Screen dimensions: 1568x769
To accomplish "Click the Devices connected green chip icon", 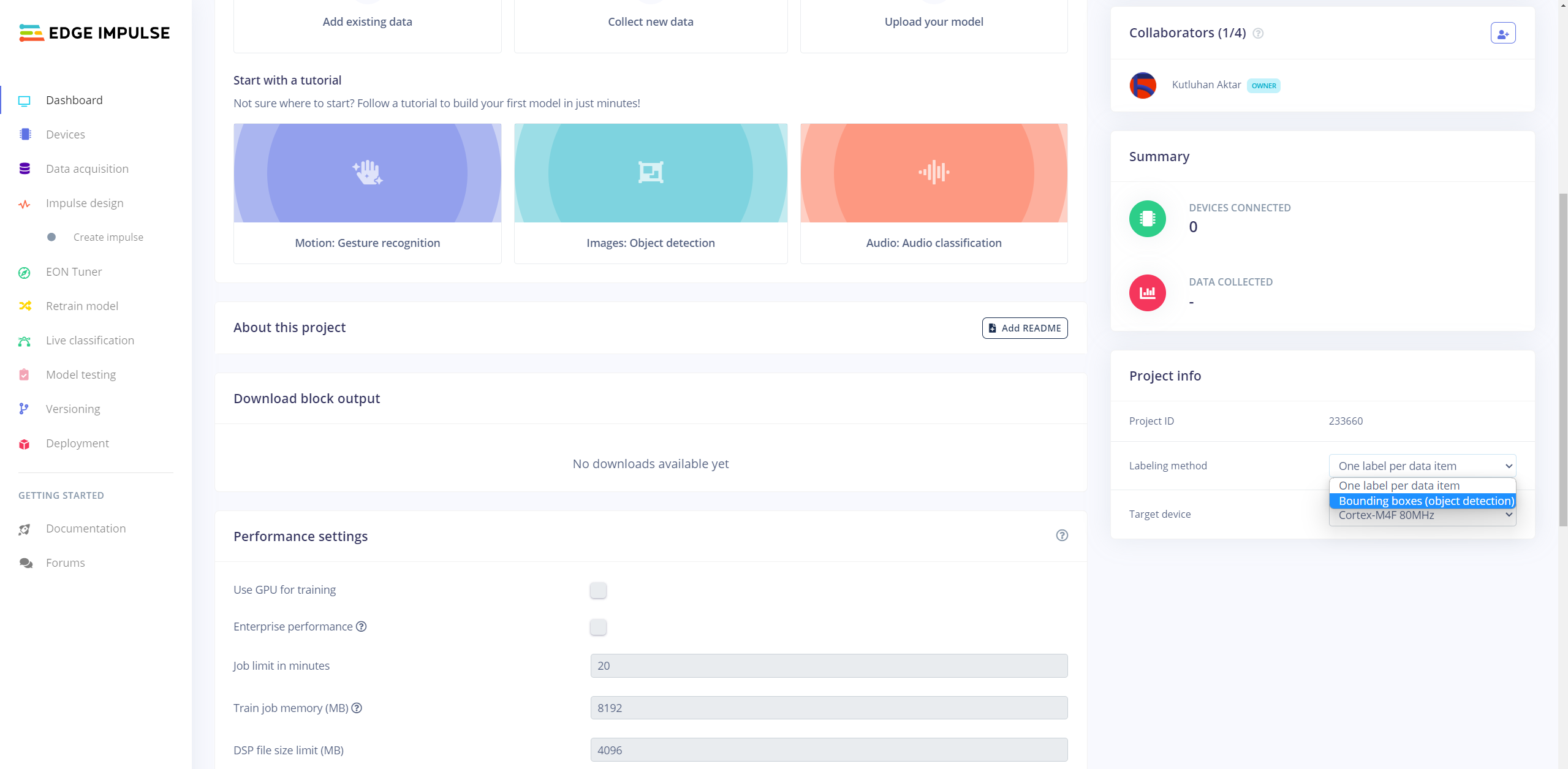I will 1147,219.
